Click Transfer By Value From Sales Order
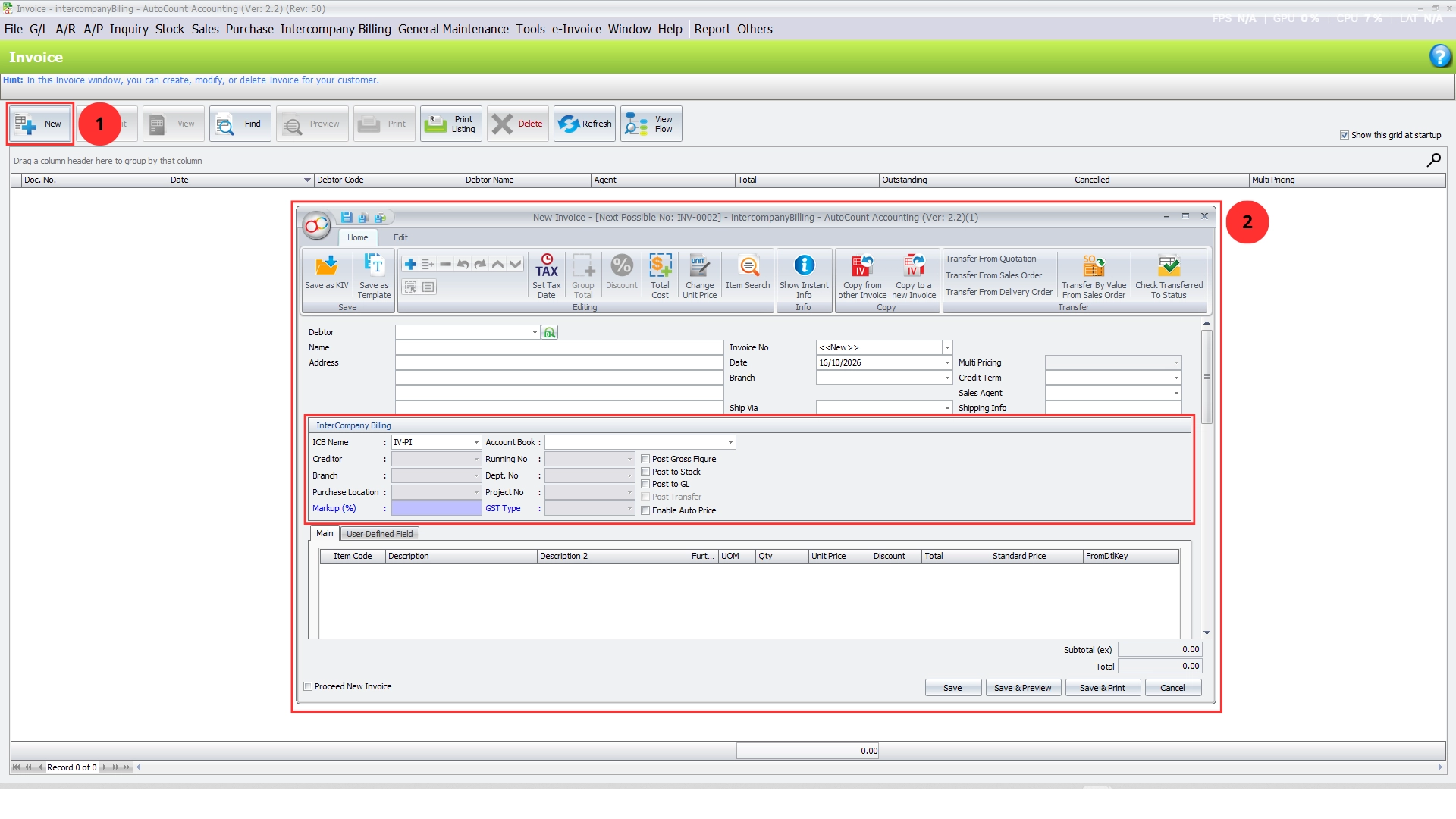This screenshot has width=1456, height=819. coord(1094,277)
